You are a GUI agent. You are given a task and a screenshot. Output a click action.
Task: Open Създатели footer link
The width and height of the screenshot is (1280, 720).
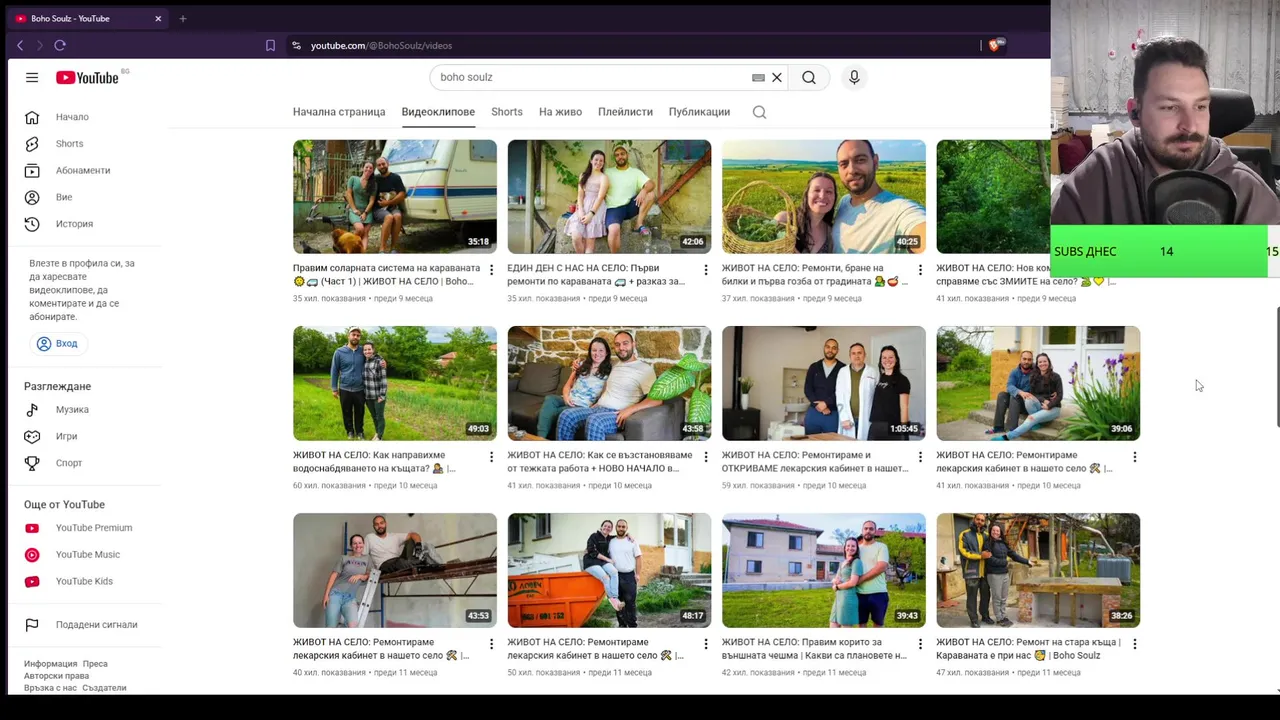pos(104,688)
